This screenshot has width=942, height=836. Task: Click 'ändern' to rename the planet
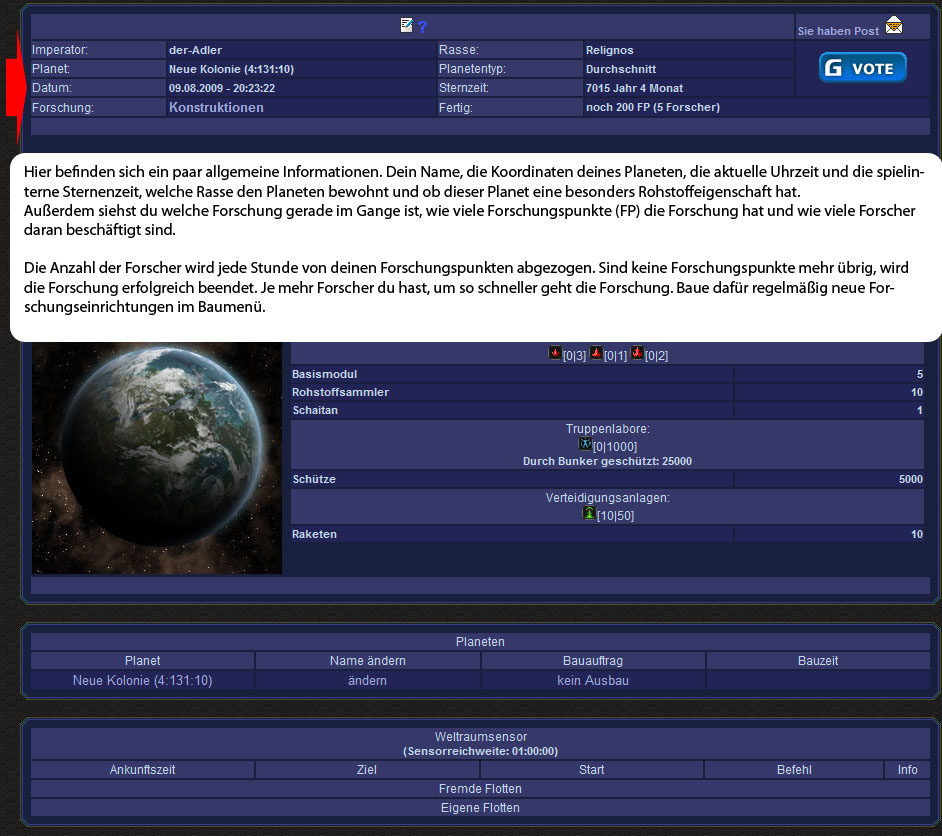(x=367, y=680)
